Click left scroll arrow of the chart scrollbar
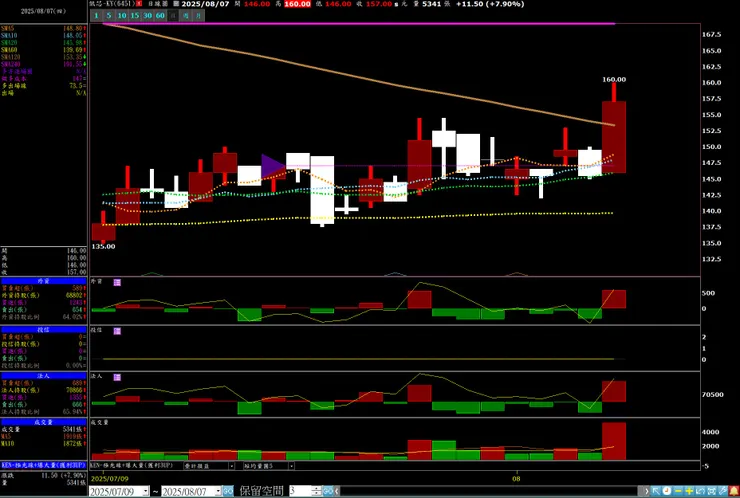The height and width of the screenshot is (498, 740). 337,491
